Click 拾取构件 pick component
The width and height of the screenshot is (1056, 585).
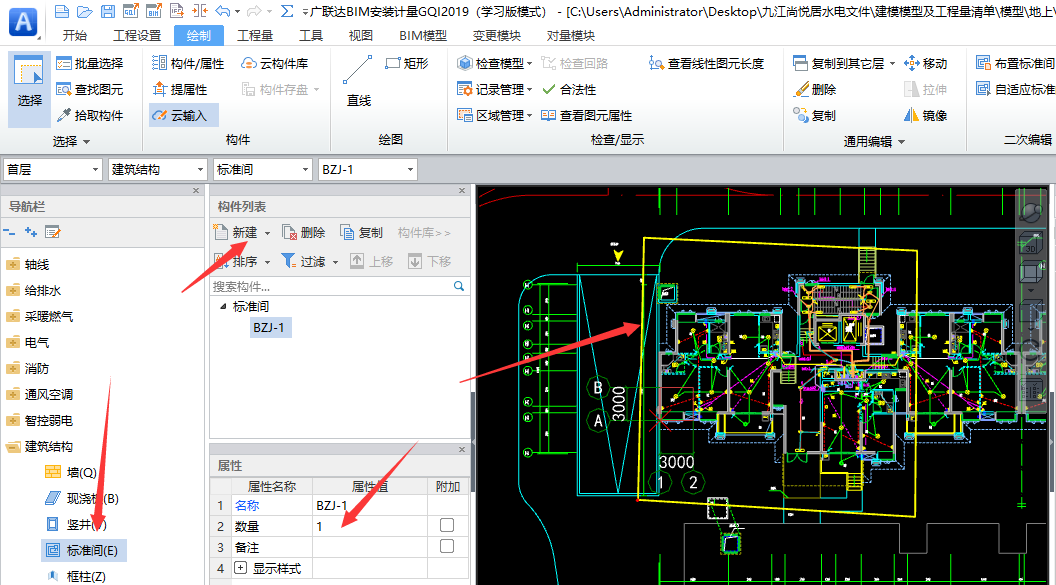[x=90, y=116]
